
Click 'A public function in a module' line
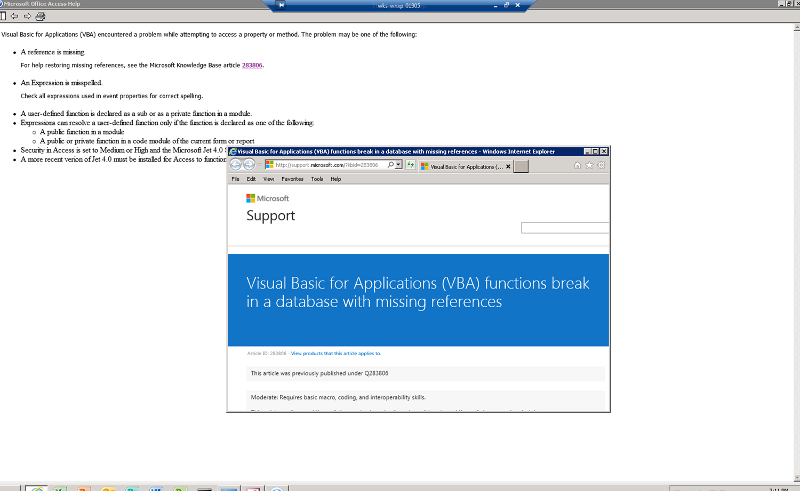click(x=82, y=132)
